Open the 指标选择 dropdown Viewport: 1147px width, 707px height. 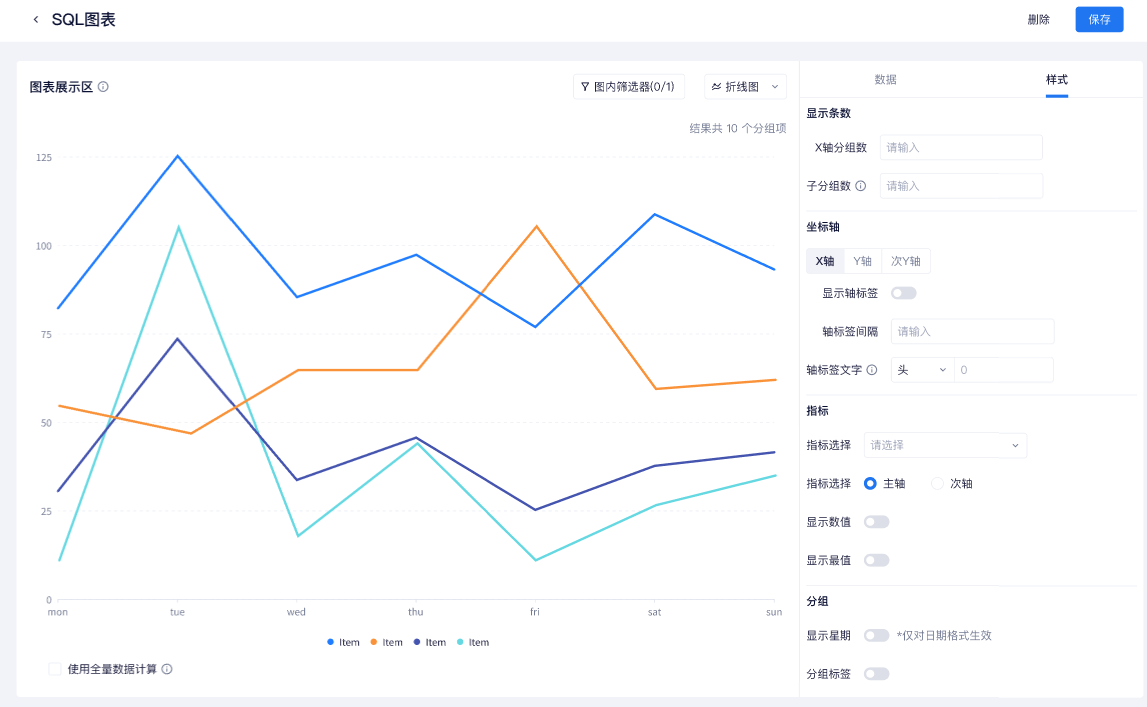pos(944,445)
